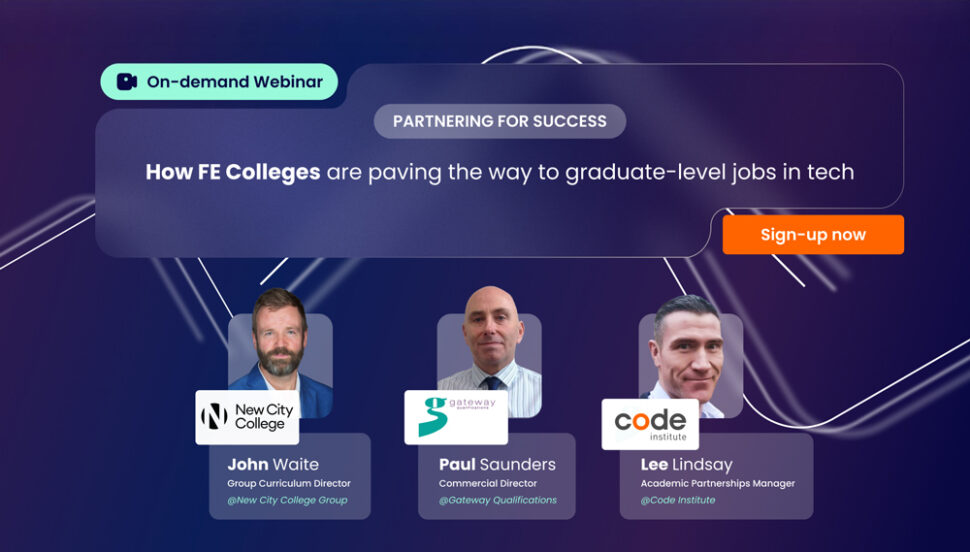970x552 pixels.
Task: Select the Lee Lindsay name text
Action: click(688, 464)
